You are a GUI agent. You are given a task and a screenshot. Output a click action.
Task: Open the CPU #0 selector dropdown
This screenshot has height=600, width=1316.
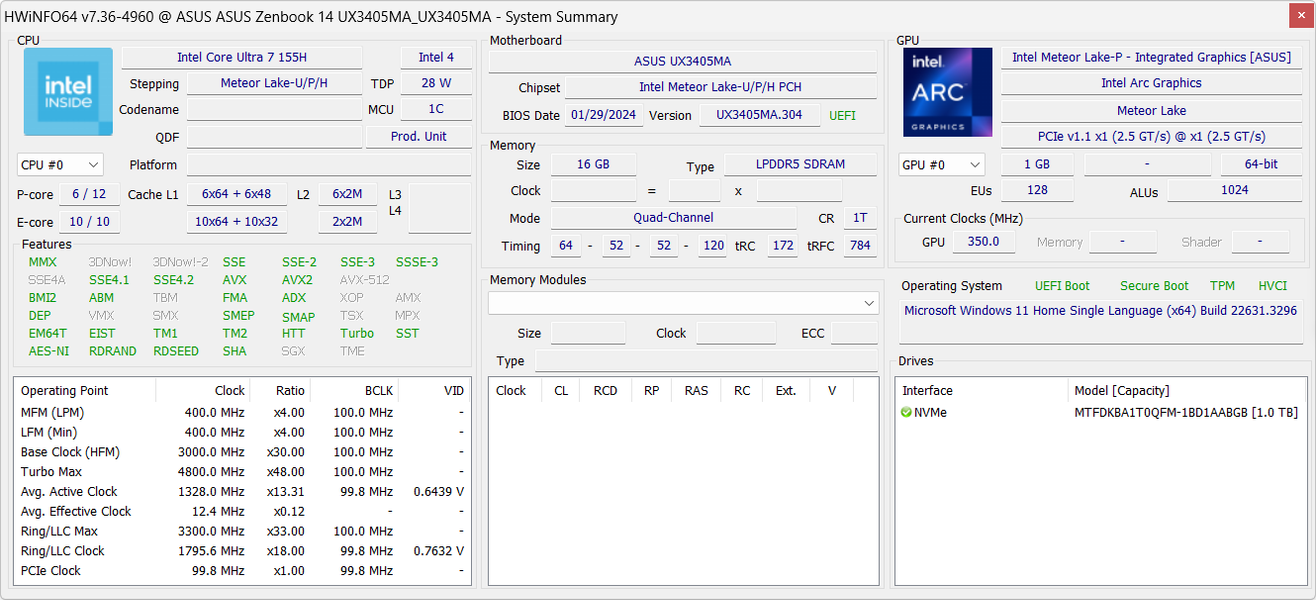[x=60, y=165]
